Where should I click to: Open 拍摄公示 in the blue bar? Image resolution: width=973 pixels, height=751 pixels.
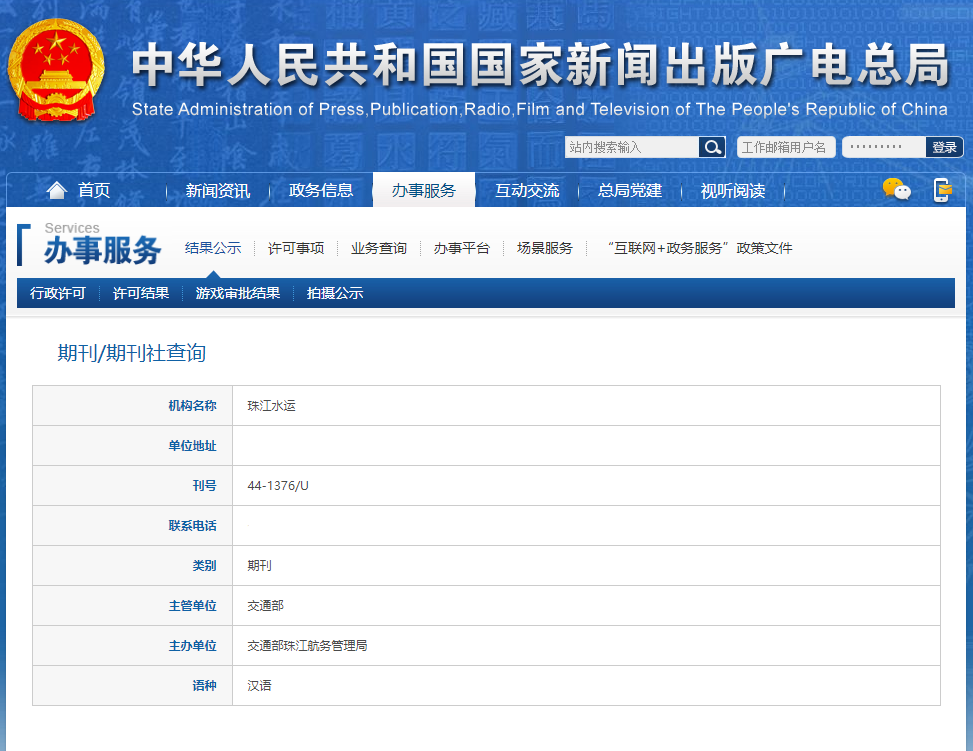coord(335,293)
